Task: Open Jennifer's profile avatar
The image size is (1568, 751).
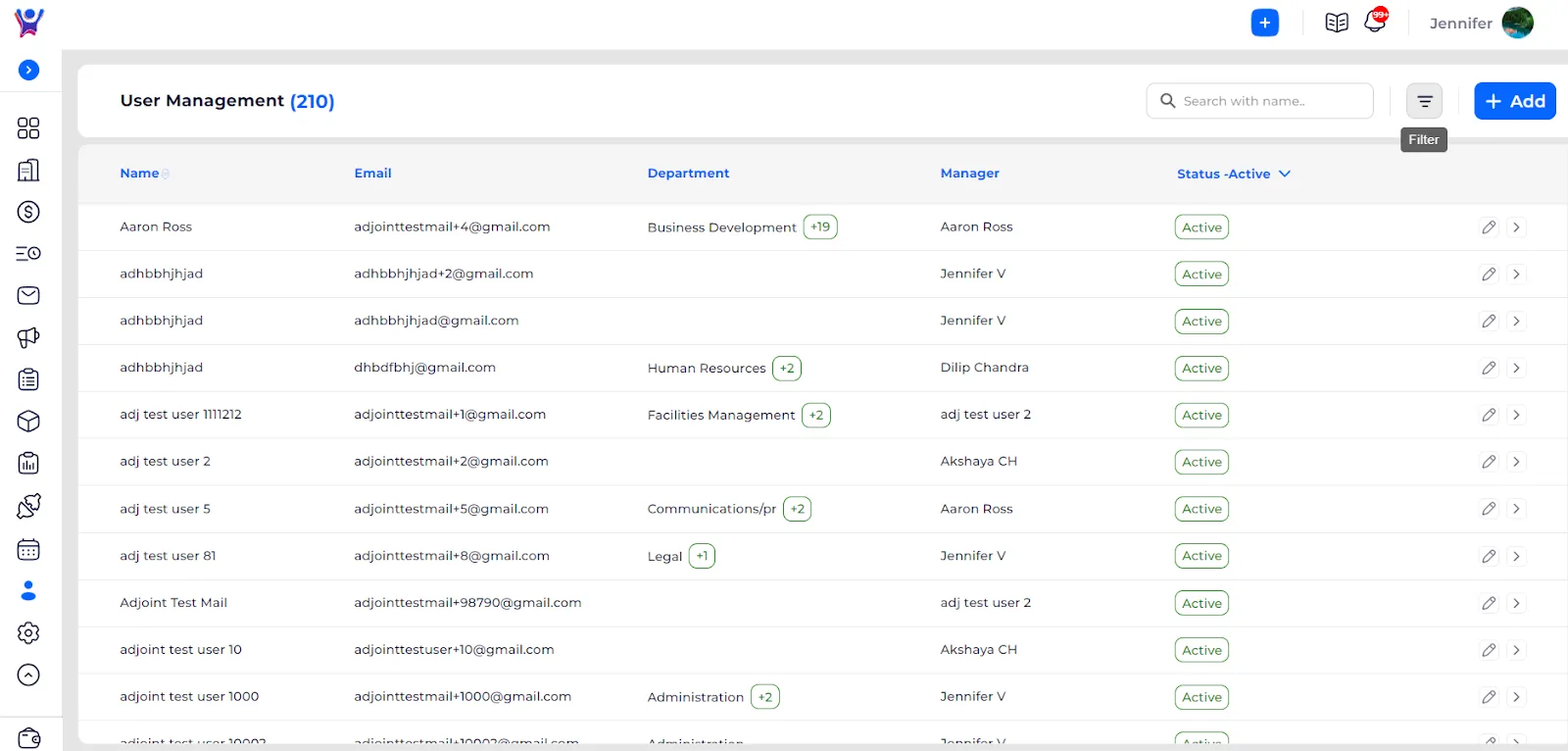Action: (1517, 23)
